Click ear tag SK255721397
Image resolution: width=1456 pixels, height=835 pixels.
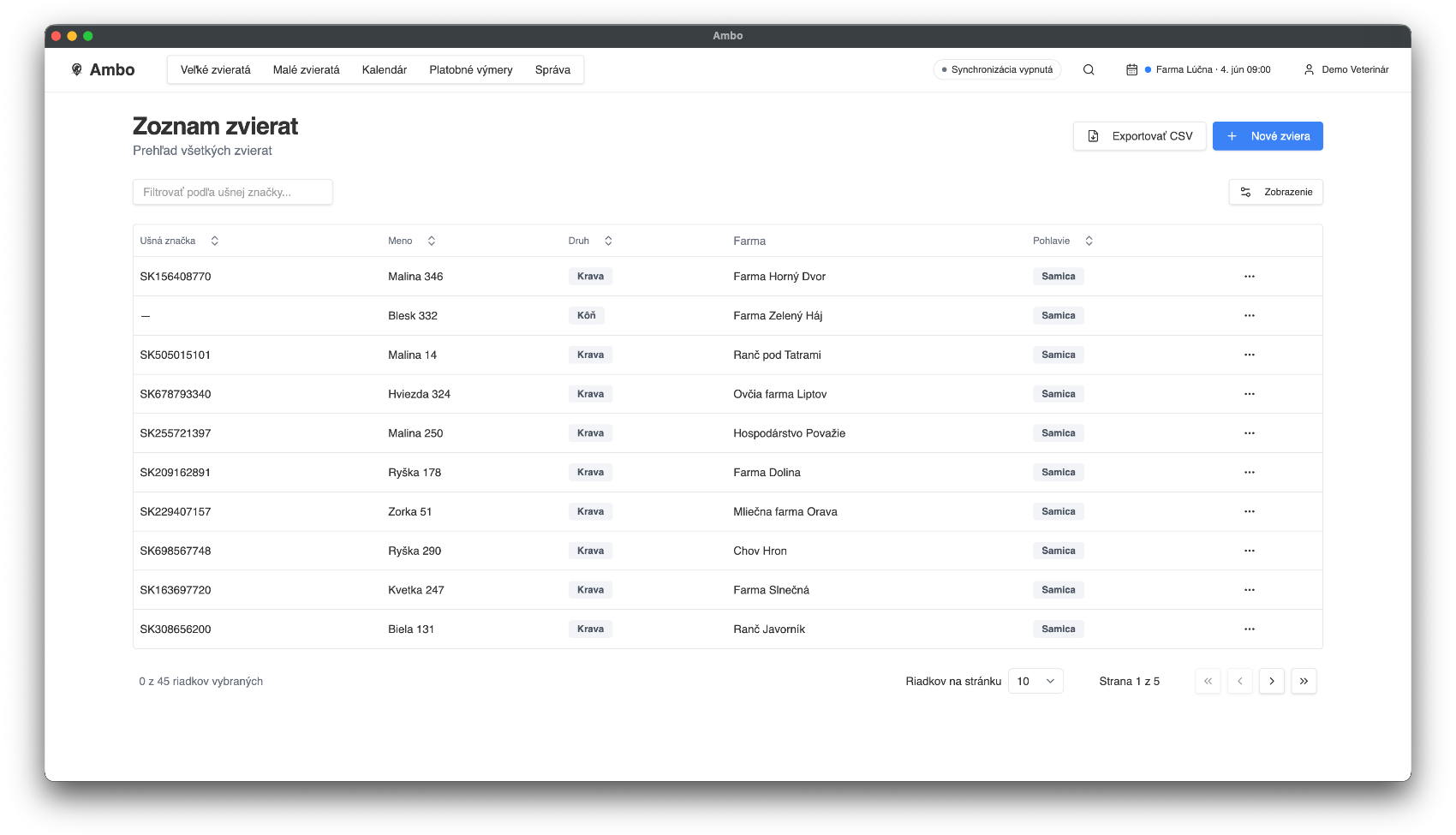coord(176,433)
